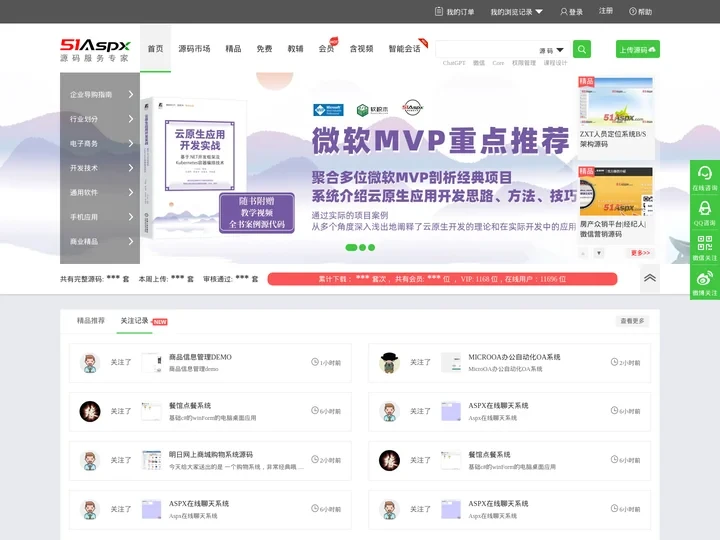Open MICROOA办公自动化OA系统 title
720x540 pixels.
click(514, 357)
